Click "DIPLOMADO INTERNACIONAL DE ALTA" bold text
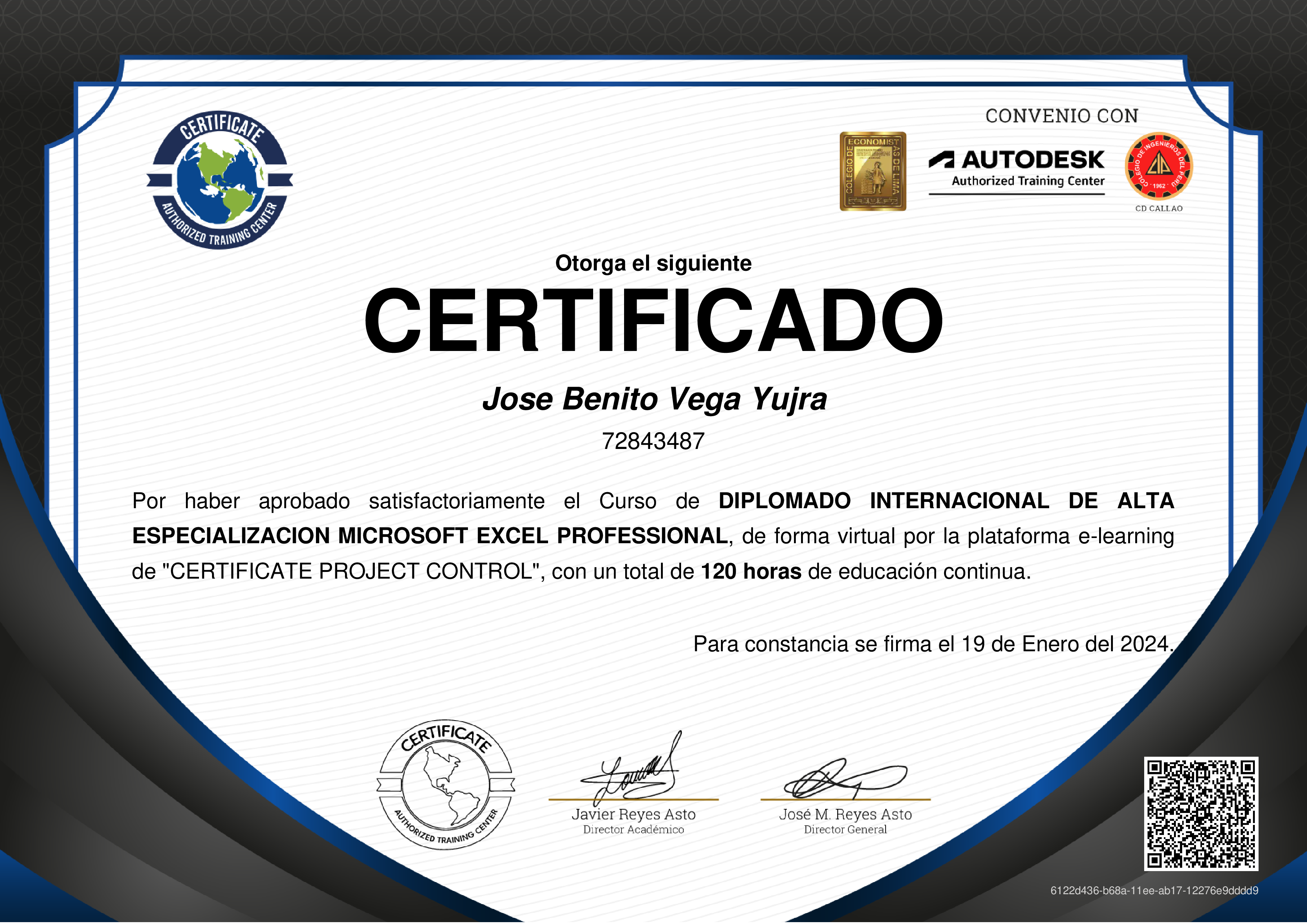Screen dimensions: 1307x924 (946, 501)
